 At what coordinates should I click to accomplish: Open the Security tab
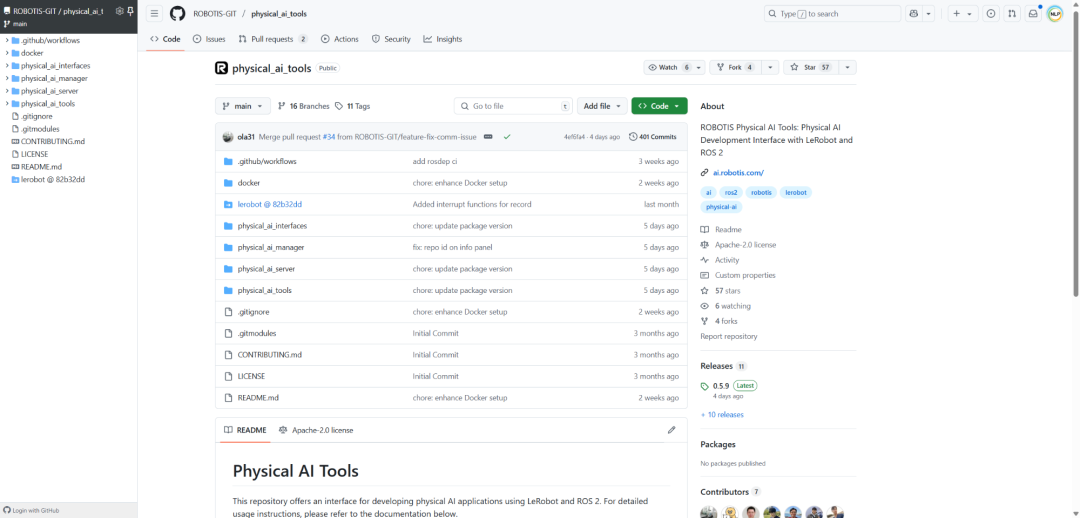(391, 39)
